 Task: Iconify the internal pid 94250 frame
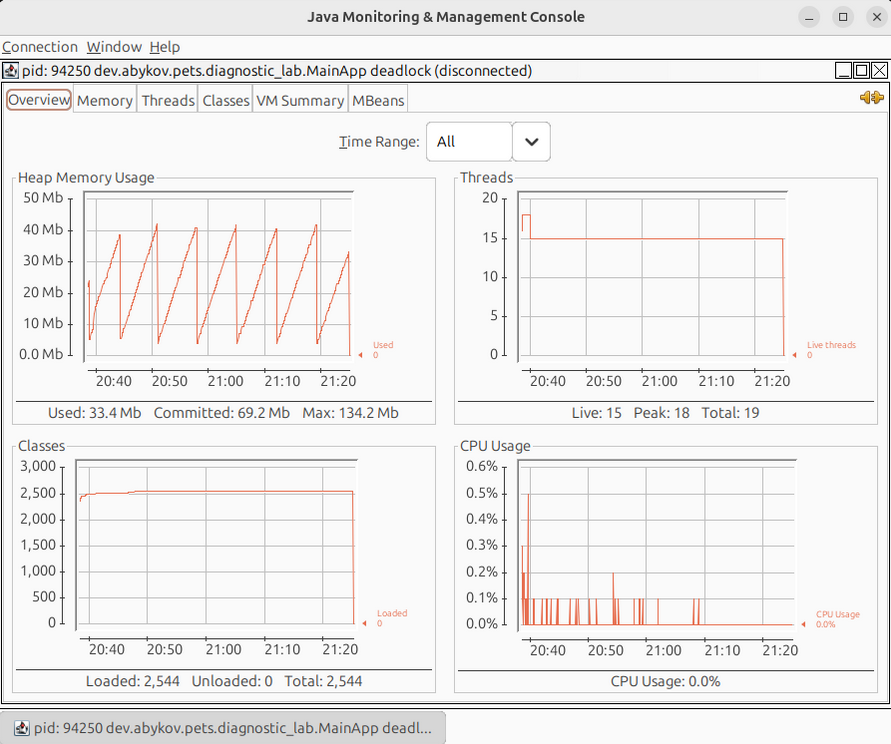click(844, 71)
